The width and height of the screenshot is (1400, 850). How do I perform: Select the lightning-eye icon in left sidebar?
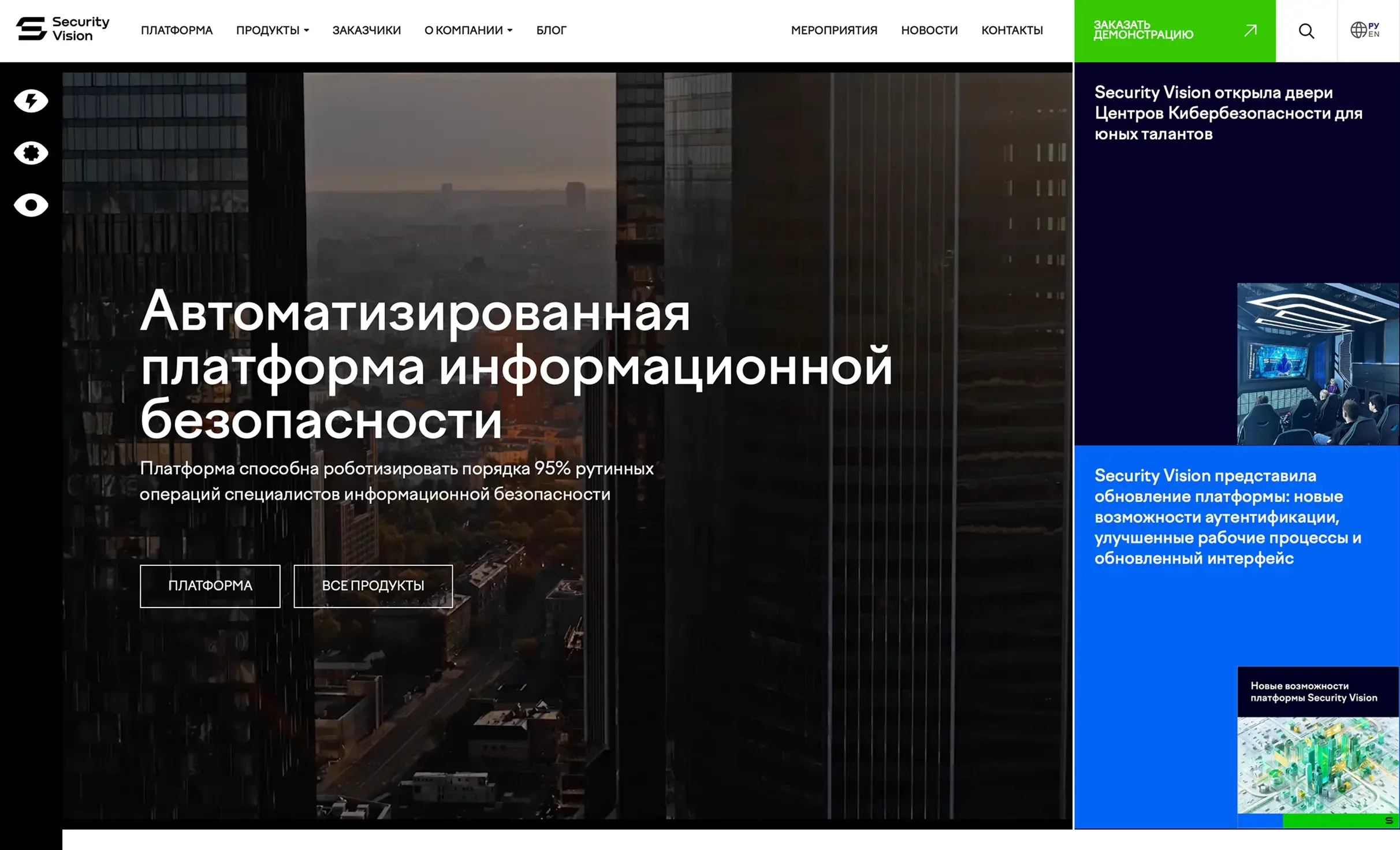point(32,100)
